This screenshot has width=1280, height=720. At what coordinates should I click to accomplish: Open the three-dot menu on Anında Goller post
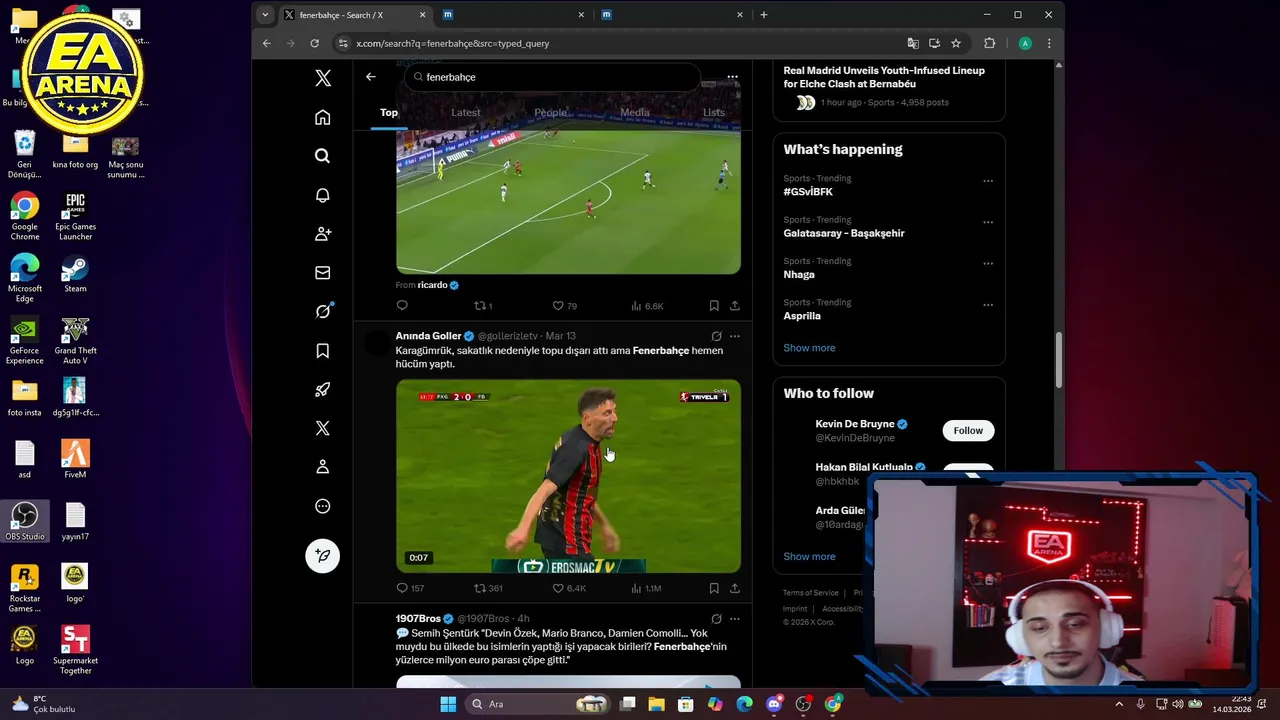[x=735, y=336]
